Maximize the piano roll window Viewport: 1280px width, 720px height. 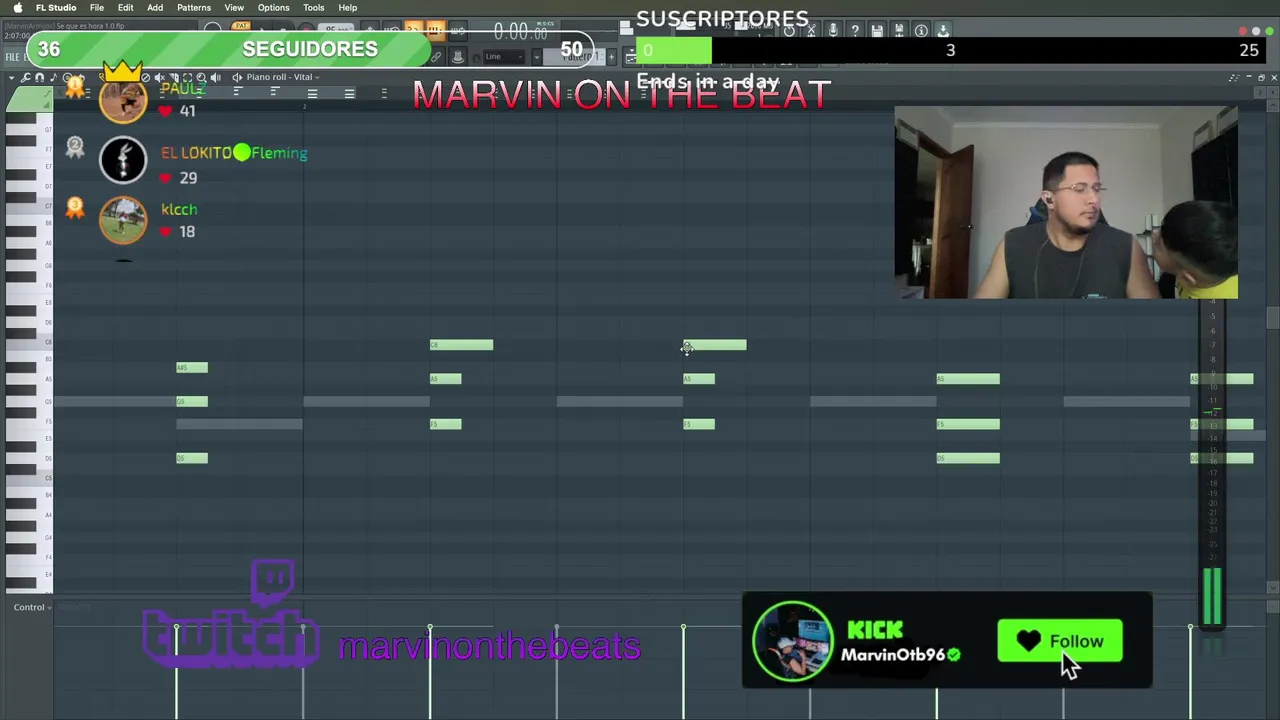[x=1261, y=77]
